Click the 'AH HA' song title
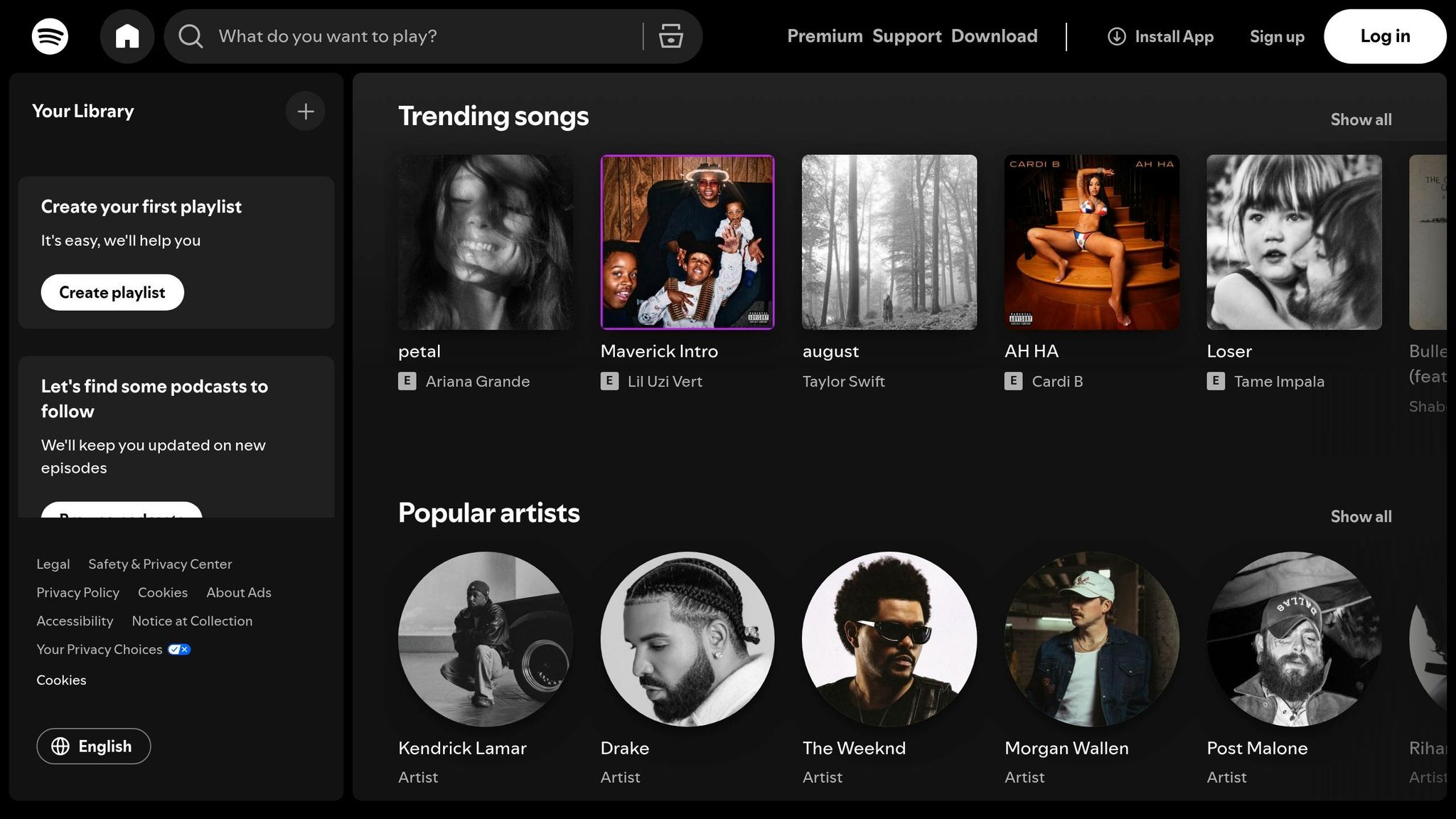The height and width of the screenshot is (819, 1456). [x=1032, y=351]
